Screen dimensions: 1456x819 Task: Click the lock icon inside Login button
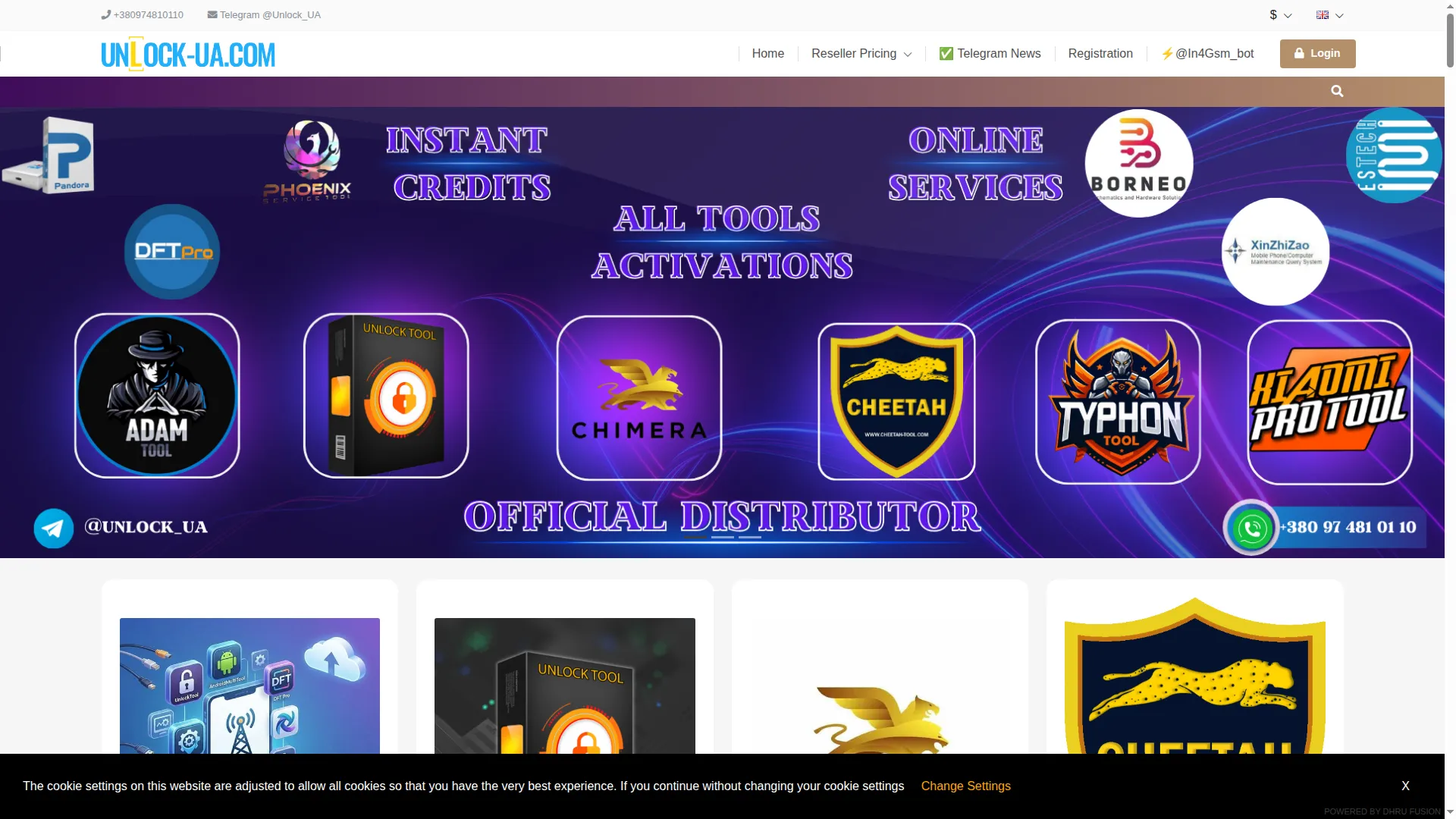point(1299,54)
